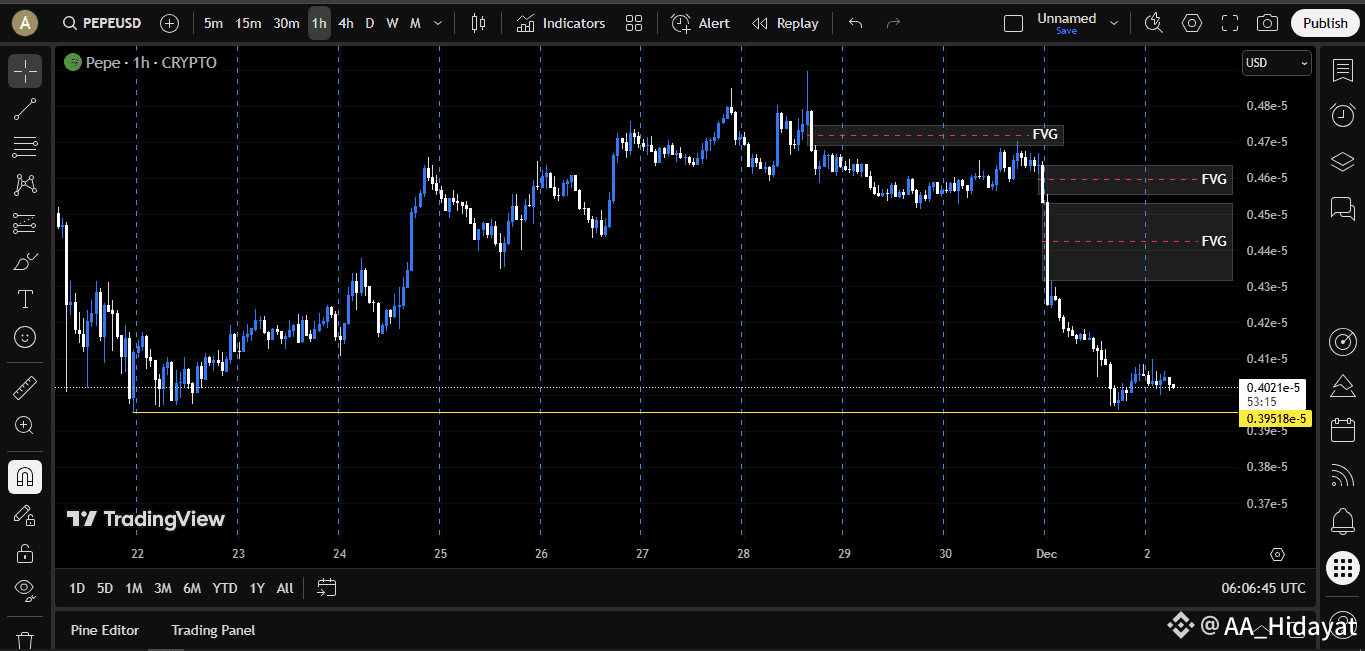
Task: Set range to 3M
Action: click(163, 588)
